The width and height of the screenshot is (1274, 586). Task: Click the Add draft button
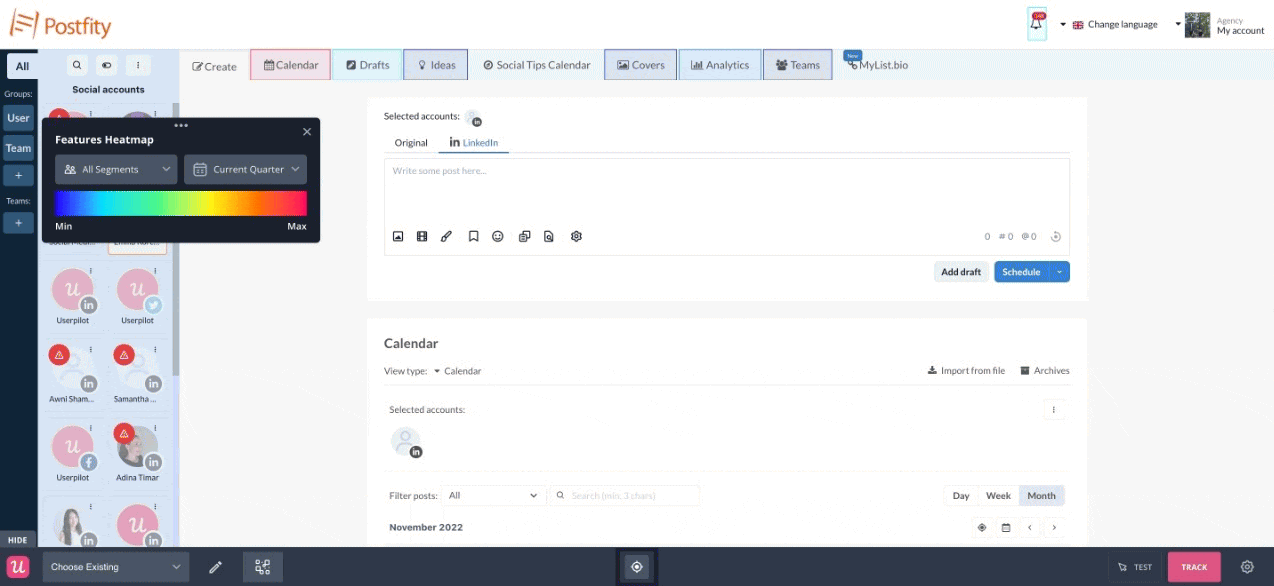pos(960,271)
